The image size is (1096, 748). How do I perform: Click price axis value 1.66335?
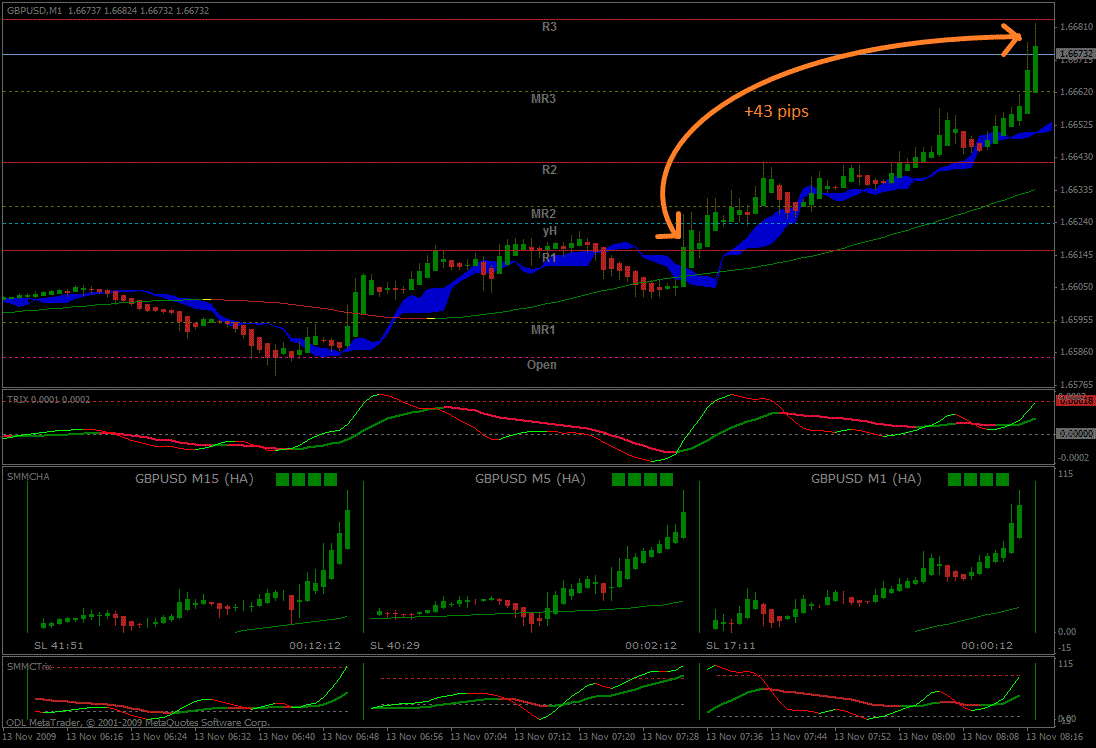(1076, 189)
